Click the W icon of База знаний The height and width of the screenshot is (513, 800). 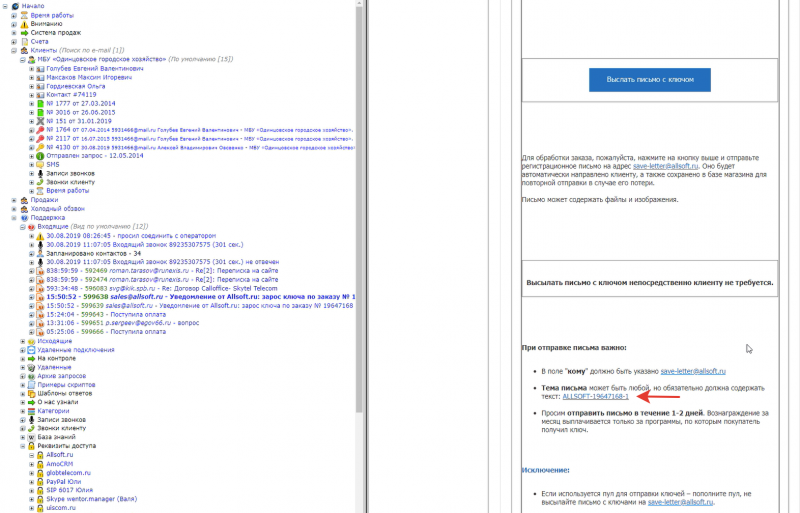[31, 437]
